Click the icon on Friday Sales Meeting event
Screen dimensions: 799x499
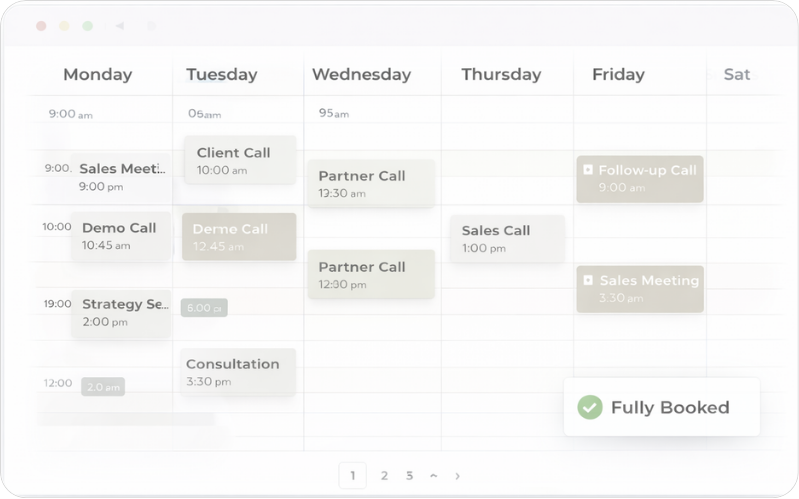click(588, 281)
